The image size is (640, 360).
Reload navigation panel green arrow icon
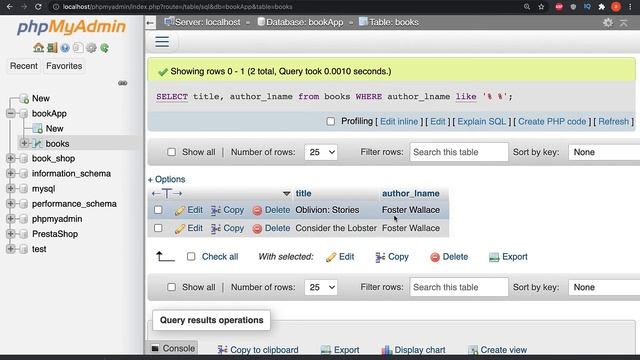104,48
